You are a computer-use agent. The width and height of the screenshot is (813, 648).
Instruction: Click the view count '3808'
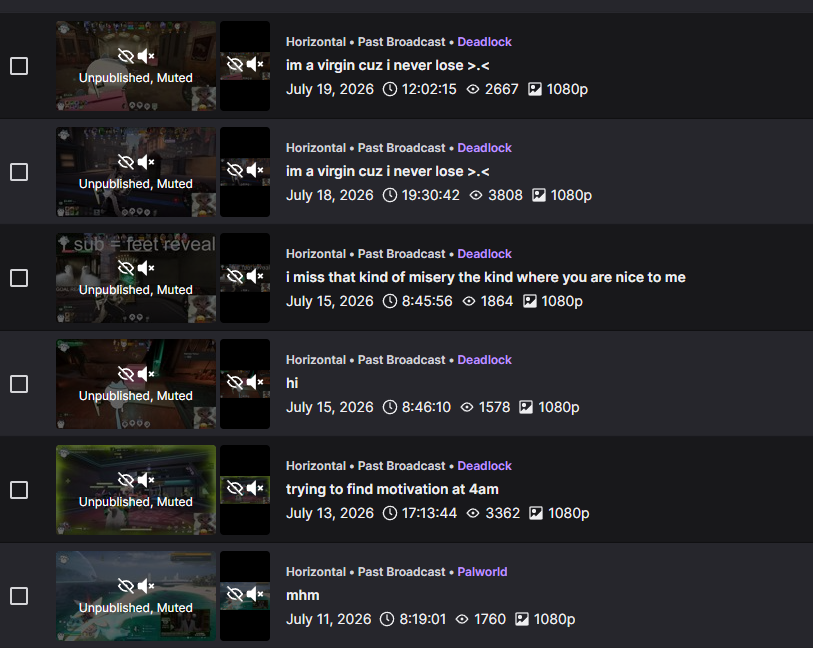pyautogui.click(x=506, y=195)
